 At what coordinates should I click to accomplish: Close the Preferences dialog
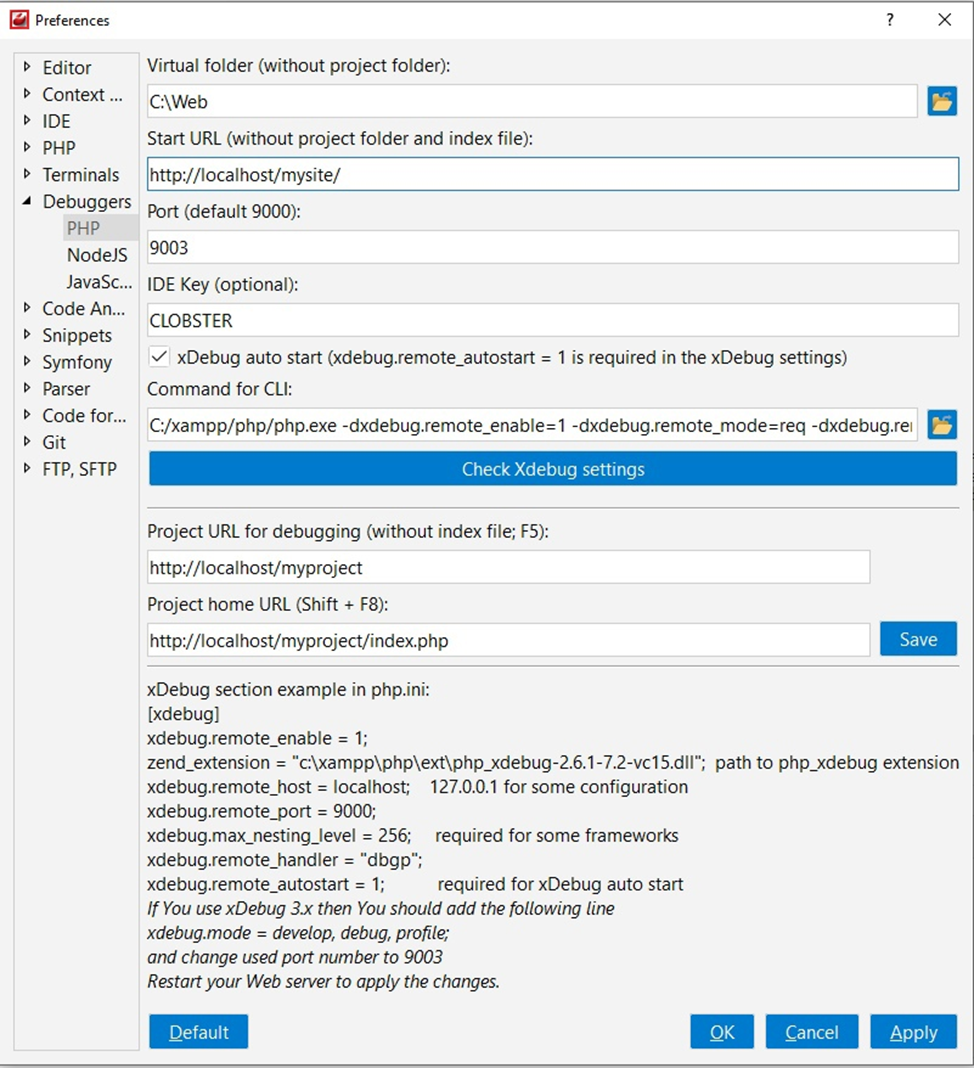click(945, 20)
